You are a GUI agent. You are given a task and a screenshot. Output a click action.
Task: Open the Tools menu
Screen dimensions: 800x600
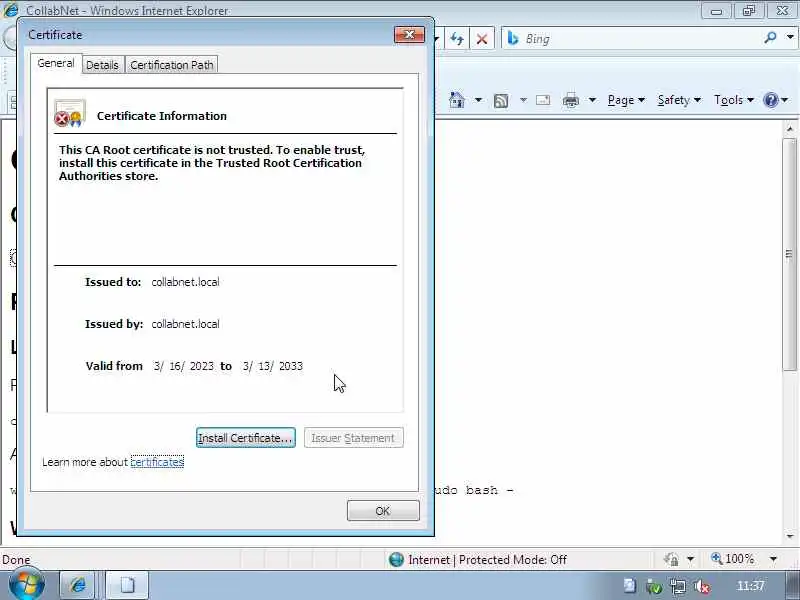[x=733, y=100]
